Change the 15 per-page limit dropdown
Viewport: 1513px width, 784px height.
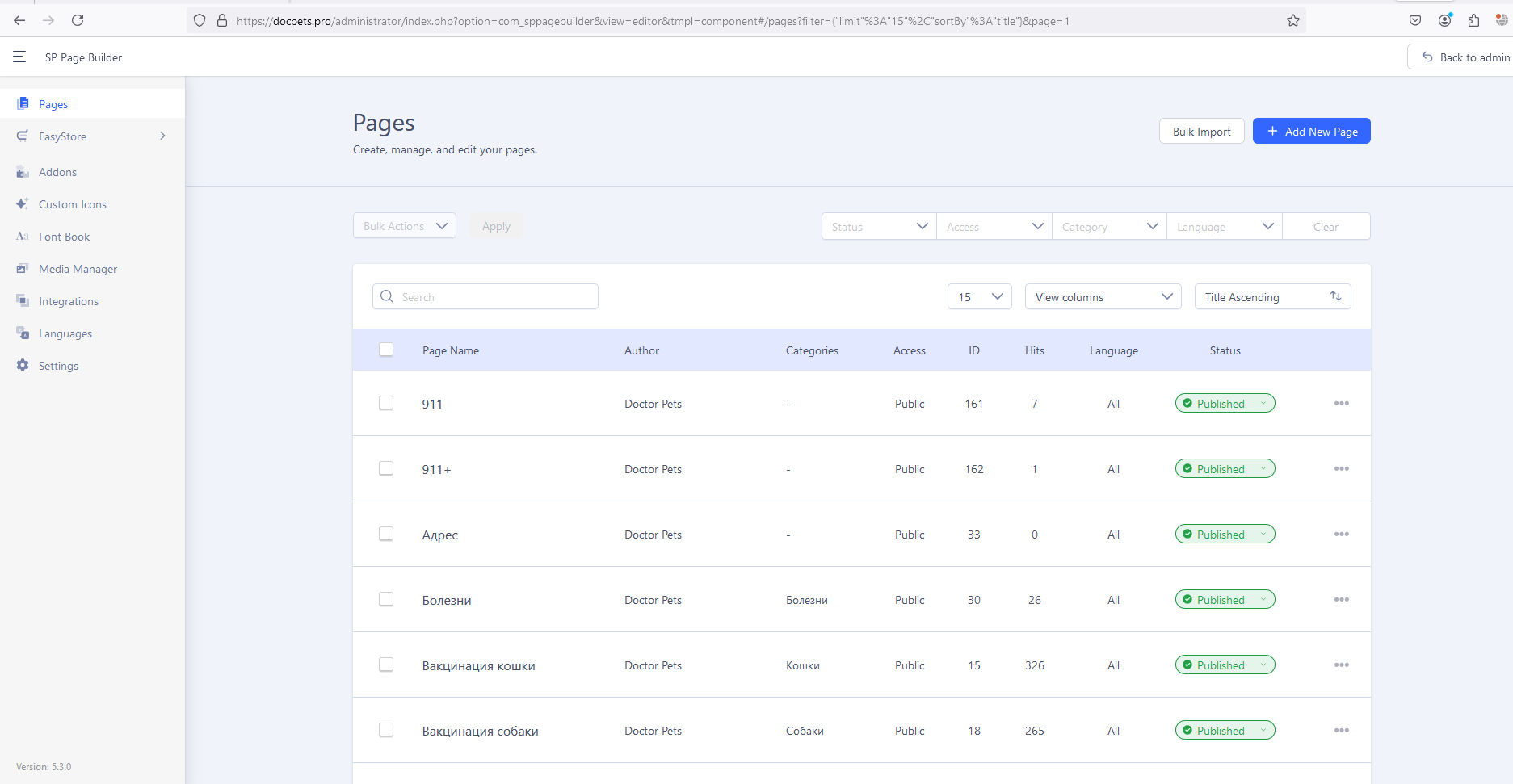980,296
